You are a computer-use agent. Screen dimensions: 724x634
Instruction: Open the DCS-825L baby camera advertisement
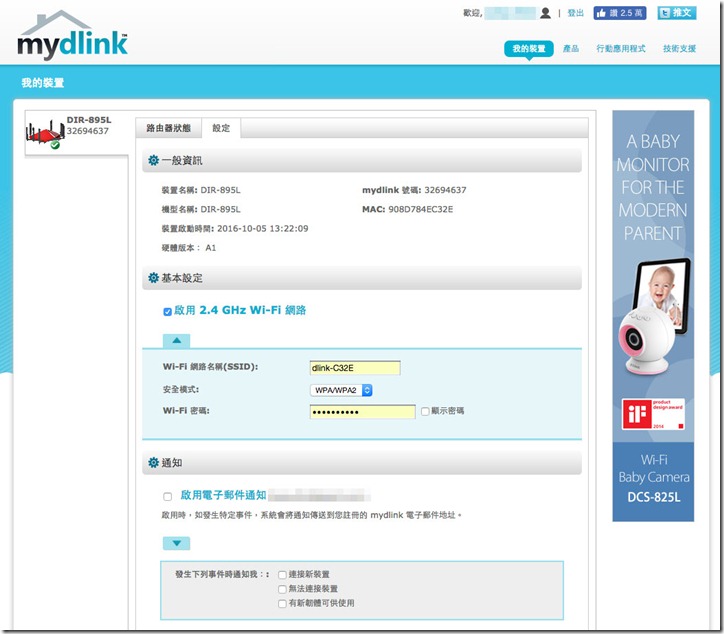pos(653,316)
